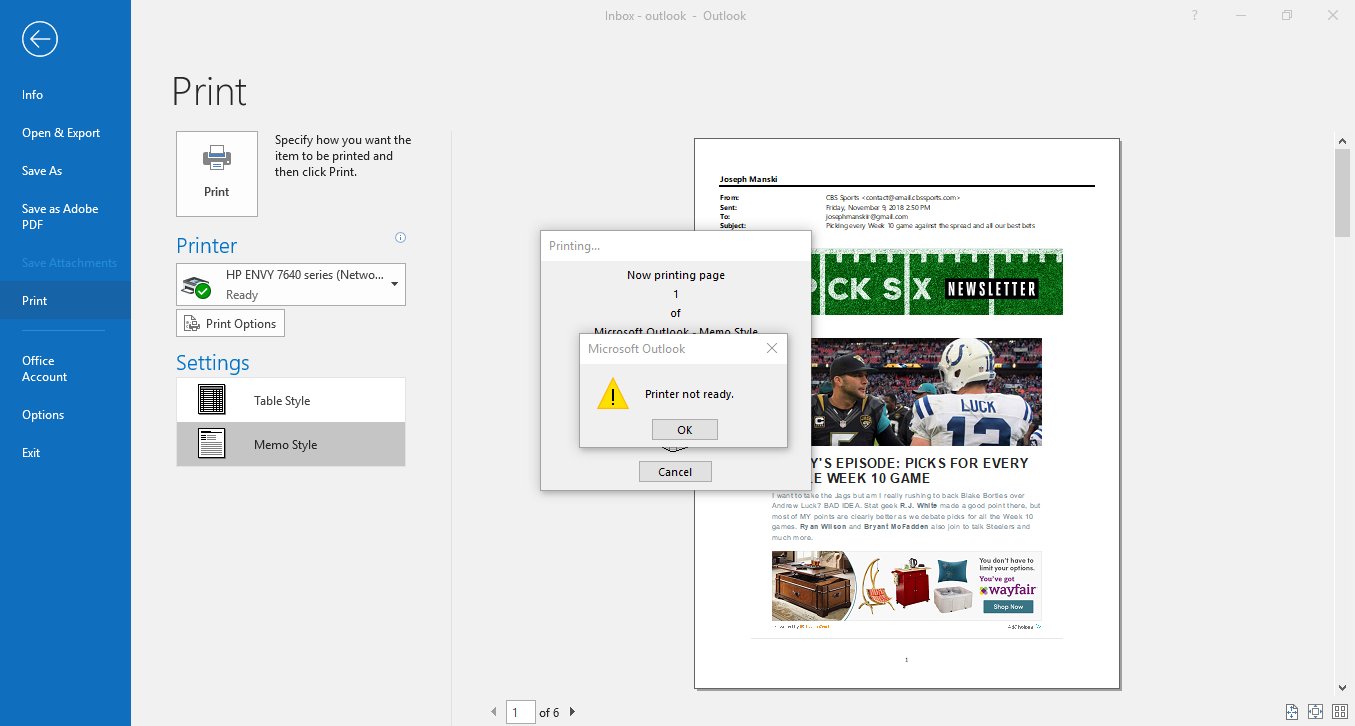The image size is (1355, 726).
Task: Open printer info tooltip icon
Action: tap(401, 238)
